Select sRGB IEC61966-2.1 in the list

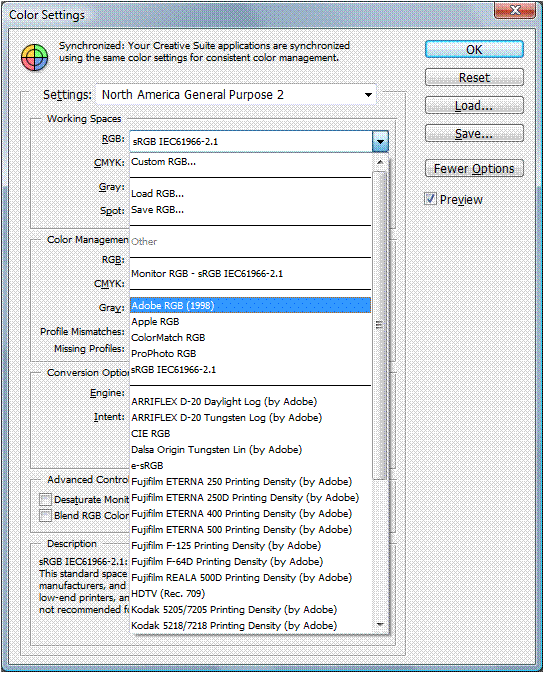click(x=250, y=370)
